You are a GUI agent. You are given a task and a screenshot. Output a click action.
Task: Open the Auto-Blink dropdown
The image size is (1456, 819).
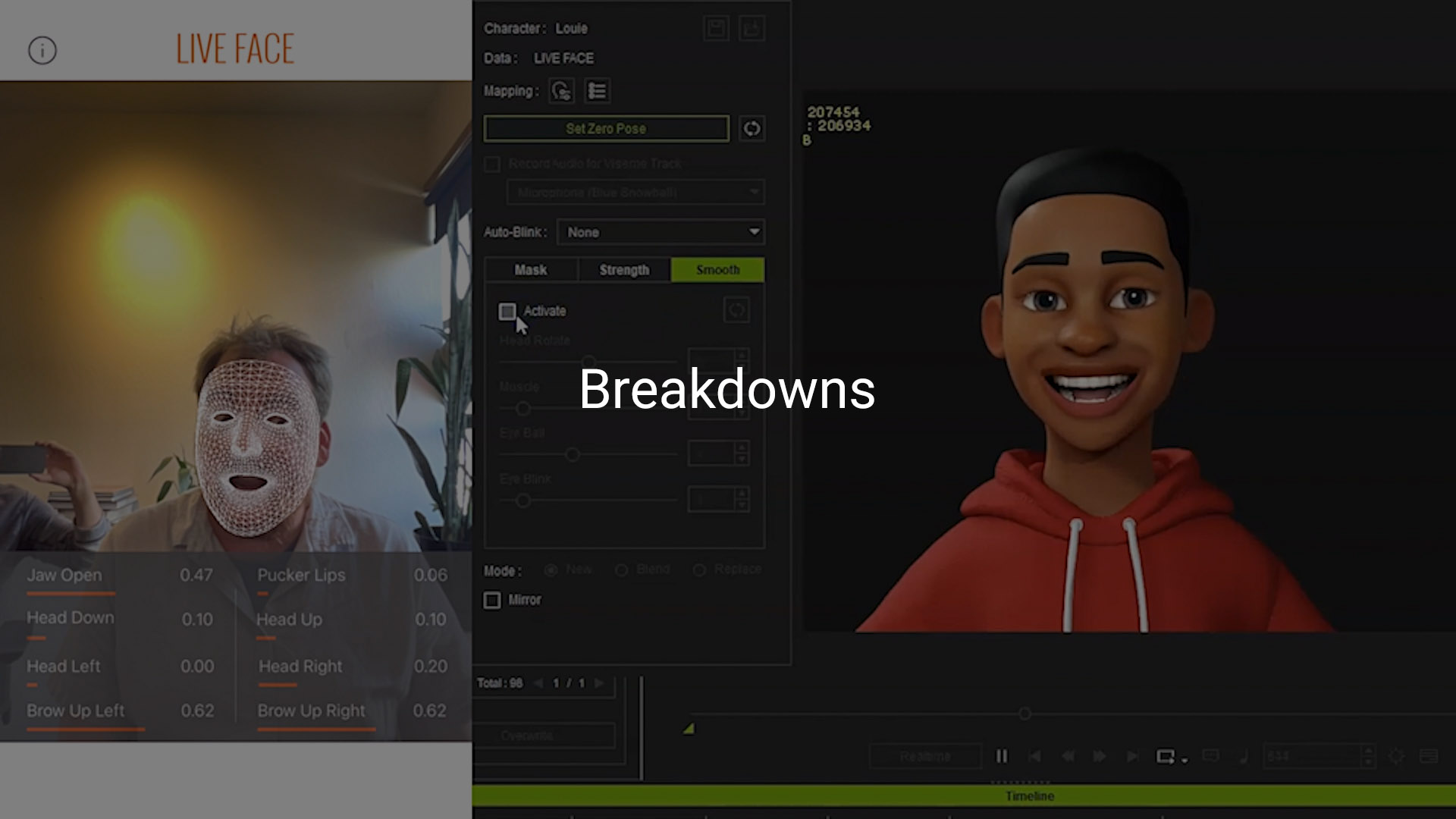click(661, 232)
